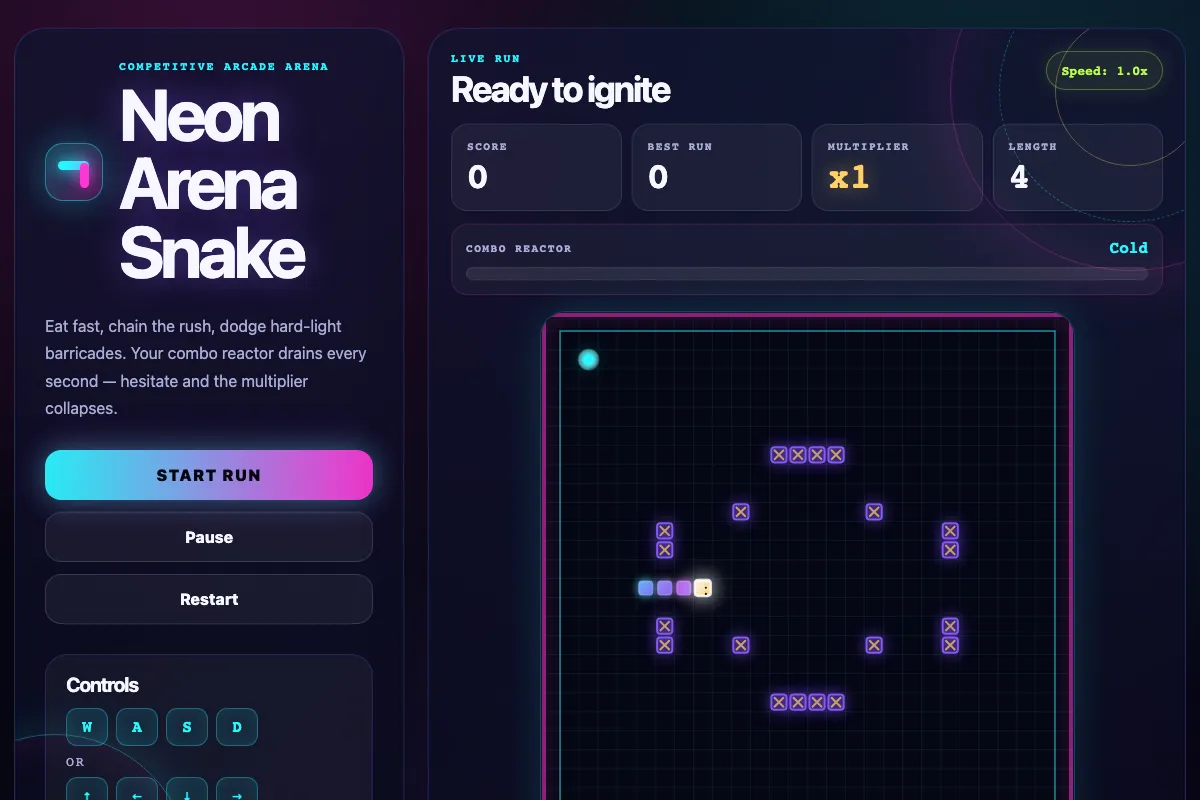Select the S control key

coord(187,727)
